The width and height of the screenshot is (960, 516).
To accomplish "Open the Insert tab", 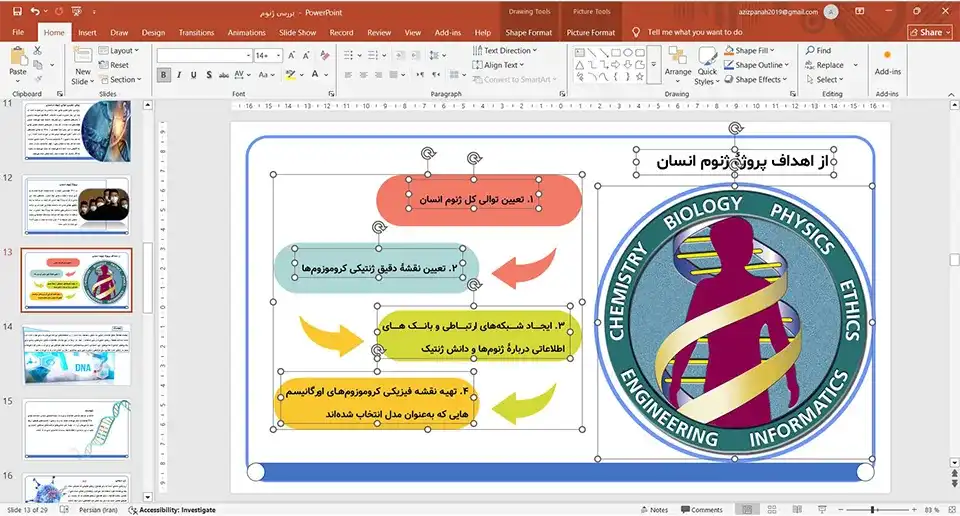I will 87,32.
